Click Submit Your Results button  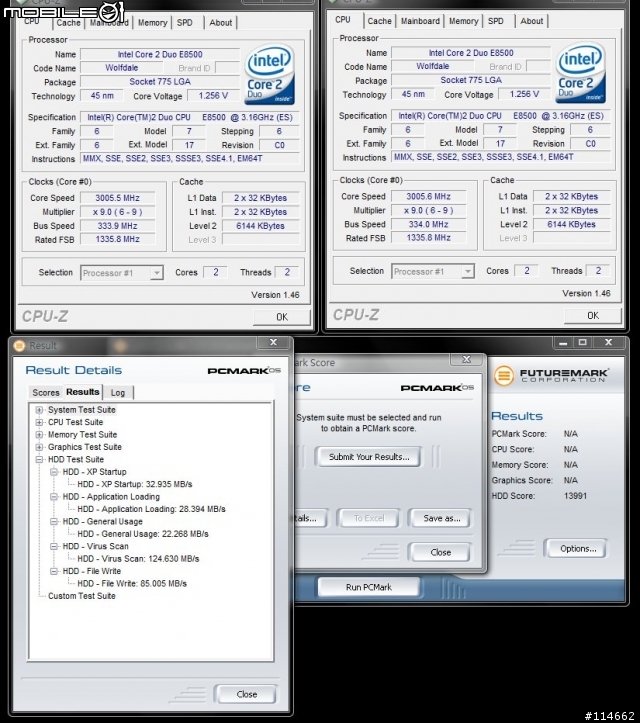pyautogui.click(x=369, y=457)
